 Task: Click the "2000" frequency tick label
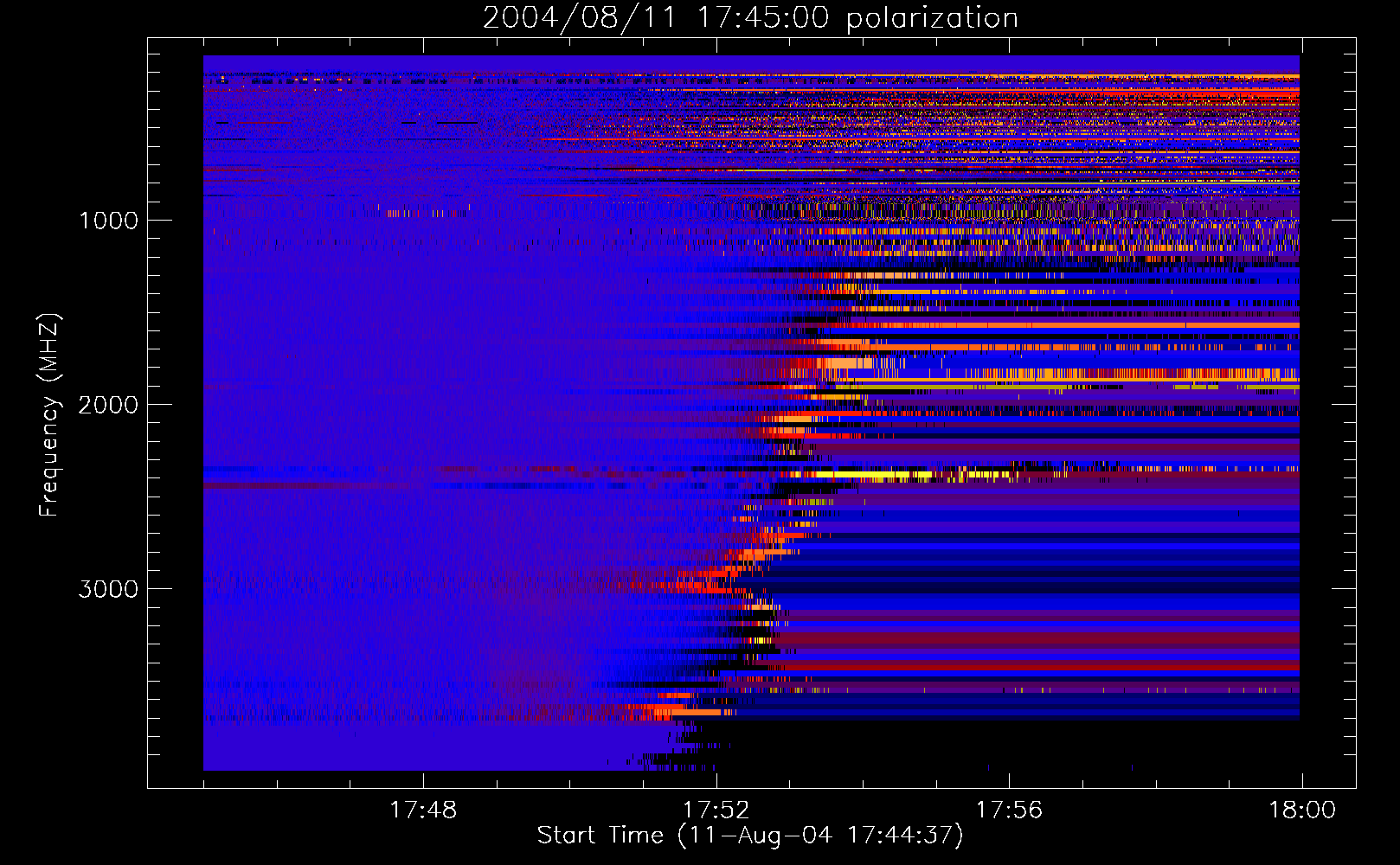tap(108, 405)
